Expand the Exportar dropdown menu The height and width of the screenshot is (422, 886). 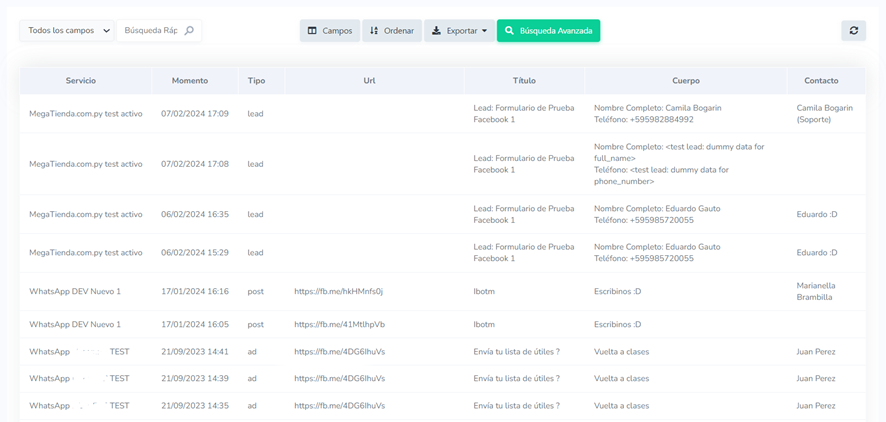pyautogui.click(x=459, y=31)
